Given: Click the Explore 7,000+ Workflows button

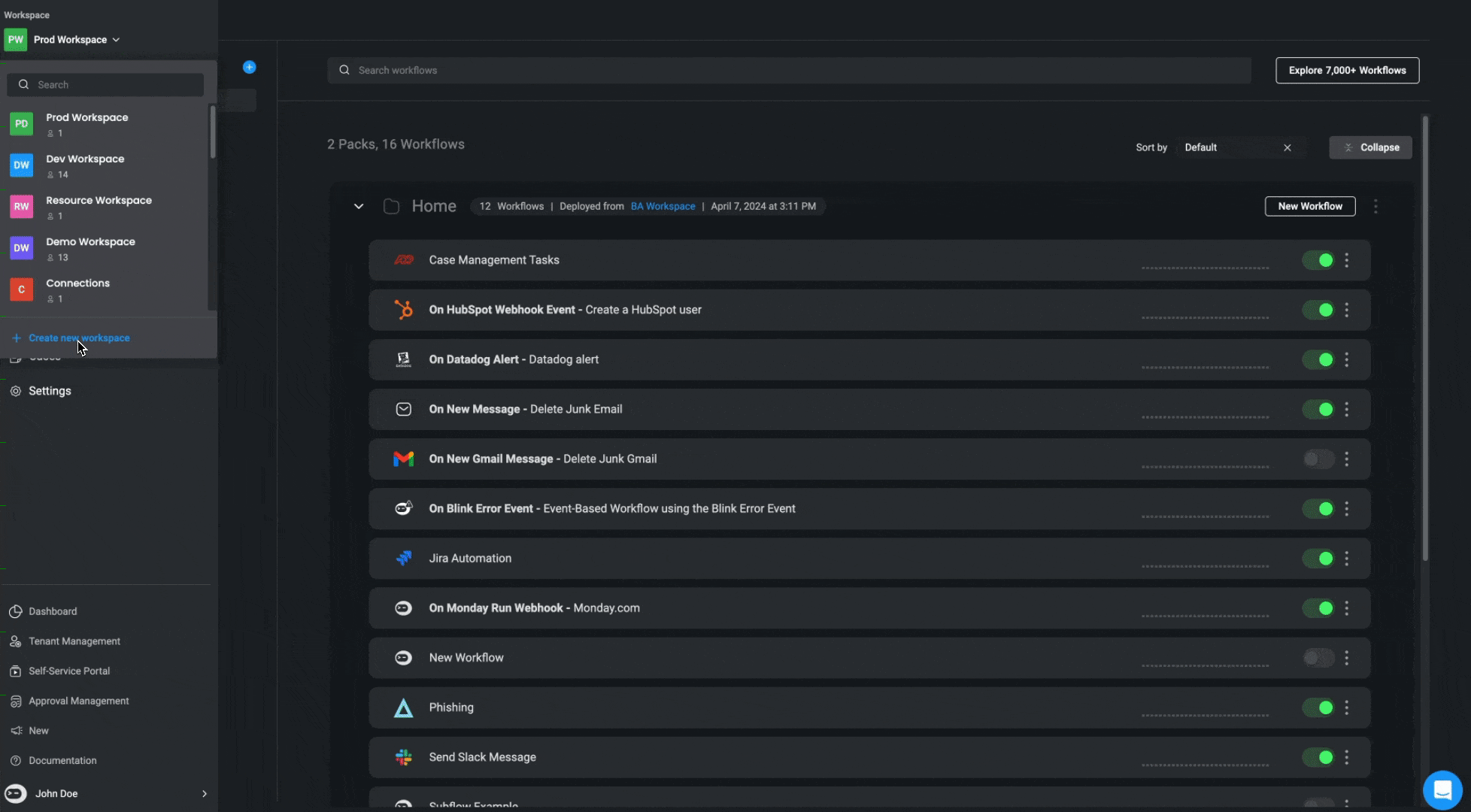Looking at the screenshot, I should 1347,71.
